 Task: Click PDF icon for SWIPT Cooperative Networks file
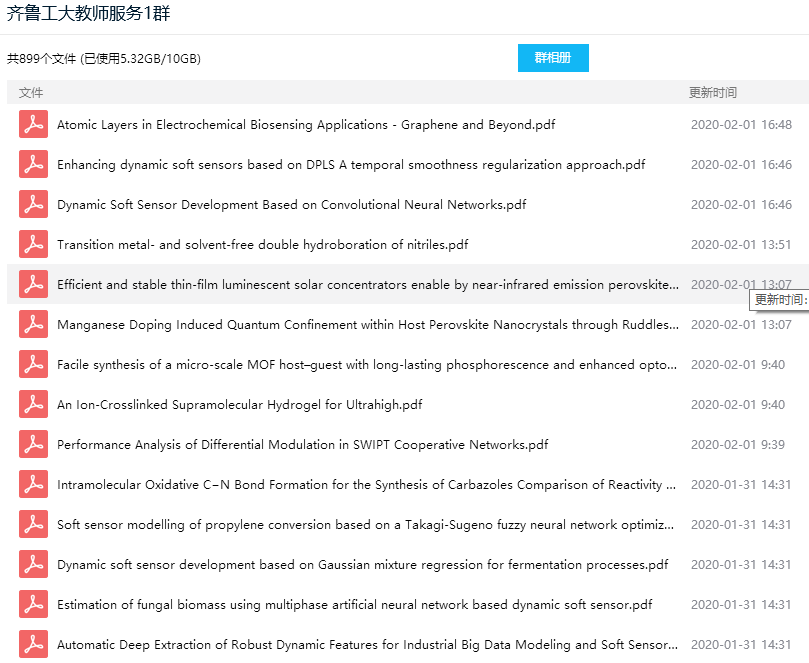[33, 445]
